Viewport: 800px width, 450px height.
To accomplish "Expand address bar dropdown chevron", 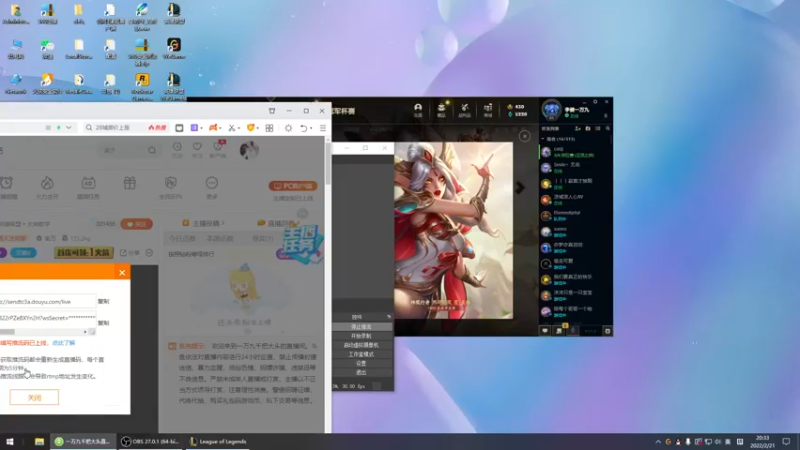I will 69,128.
